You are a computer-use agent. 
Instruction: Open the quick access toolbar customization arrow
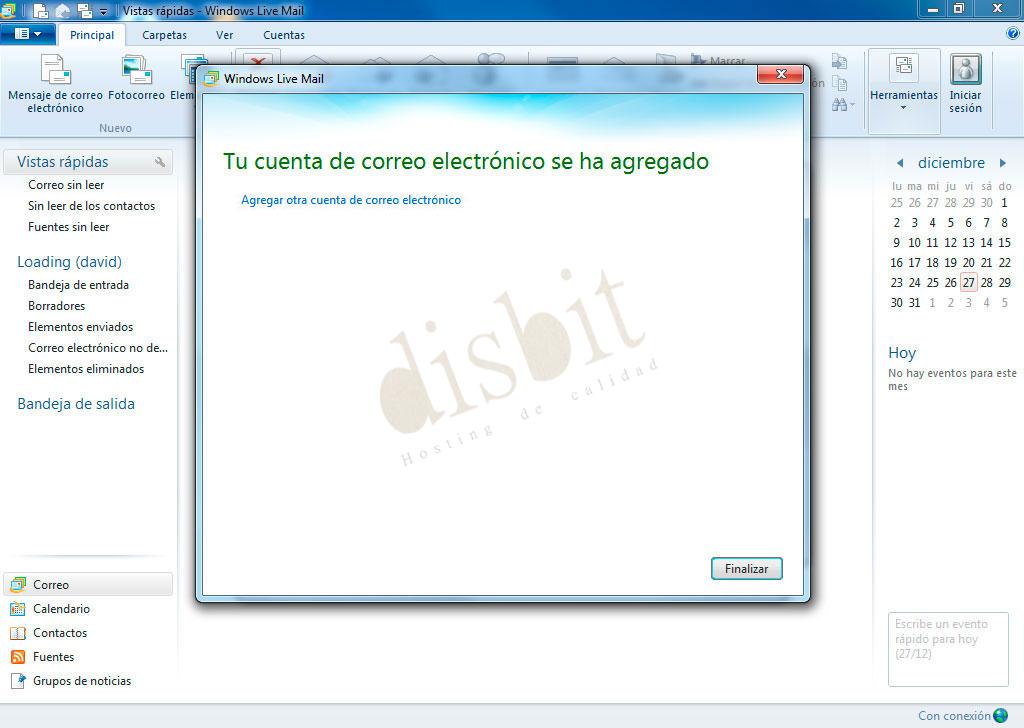tap(104, 11)
